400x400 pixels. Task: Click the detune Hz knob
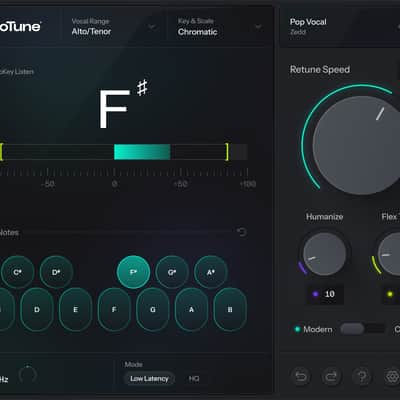point(27,375)
